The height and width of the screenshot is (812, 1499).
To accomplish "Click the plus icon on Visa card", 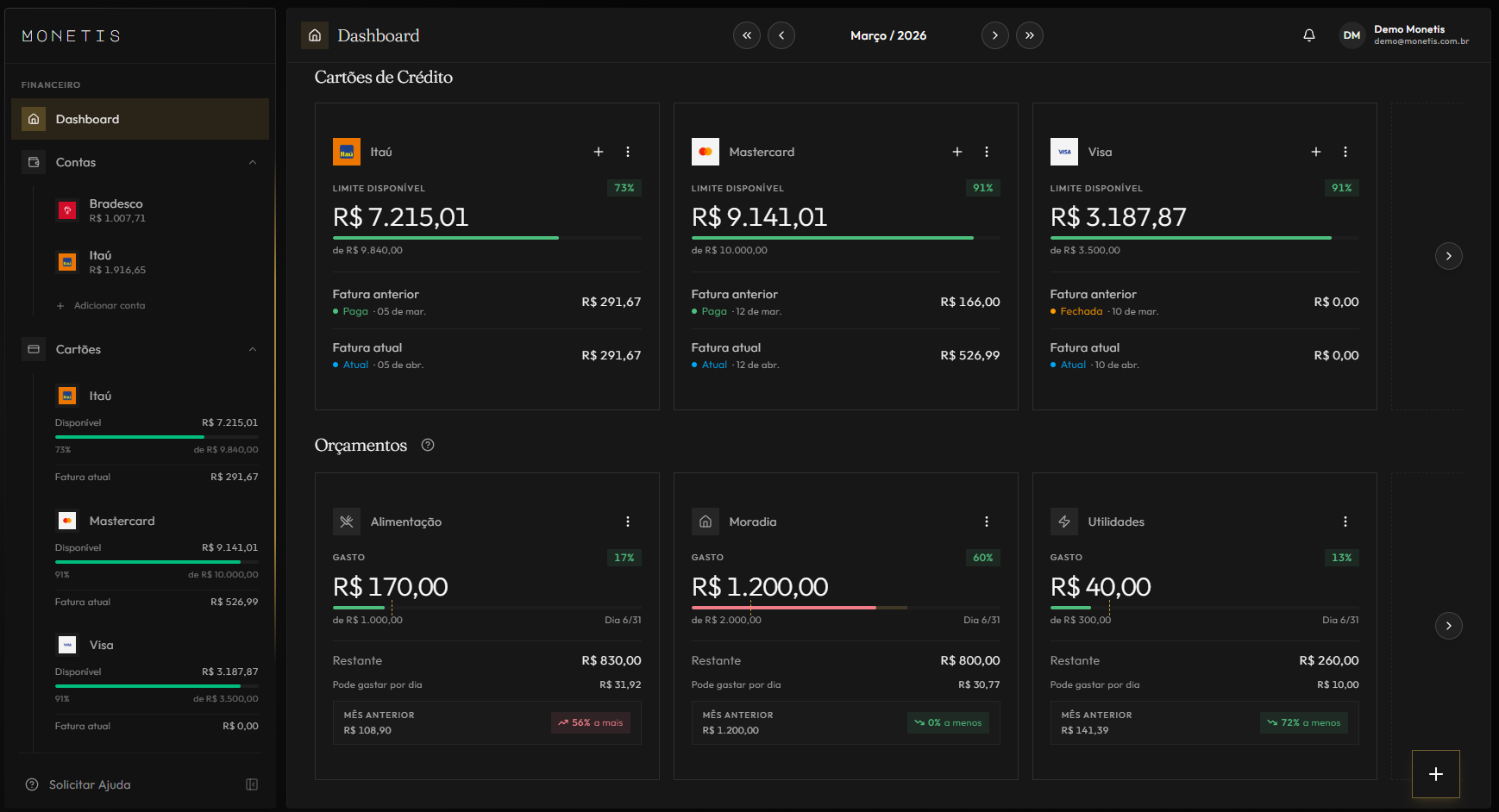I will pos(1315,152).
